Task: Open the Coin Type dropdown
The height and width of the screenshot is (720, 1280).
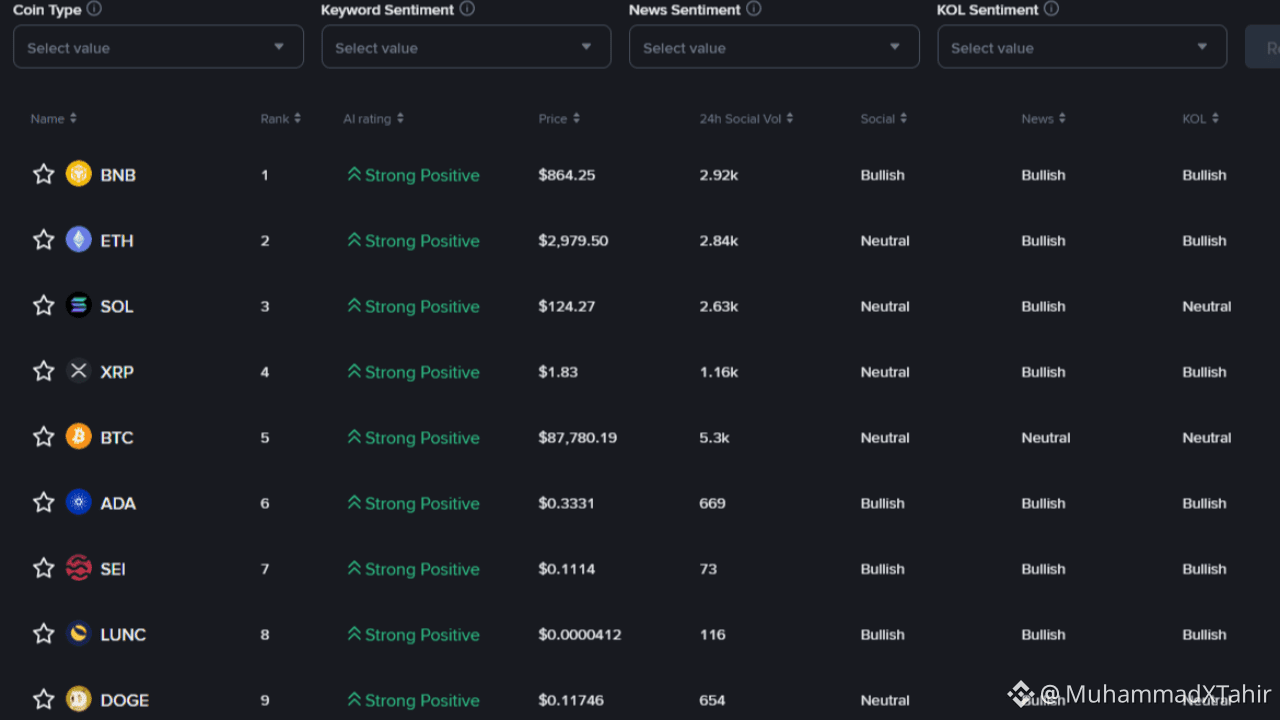Action: (158, 47)
